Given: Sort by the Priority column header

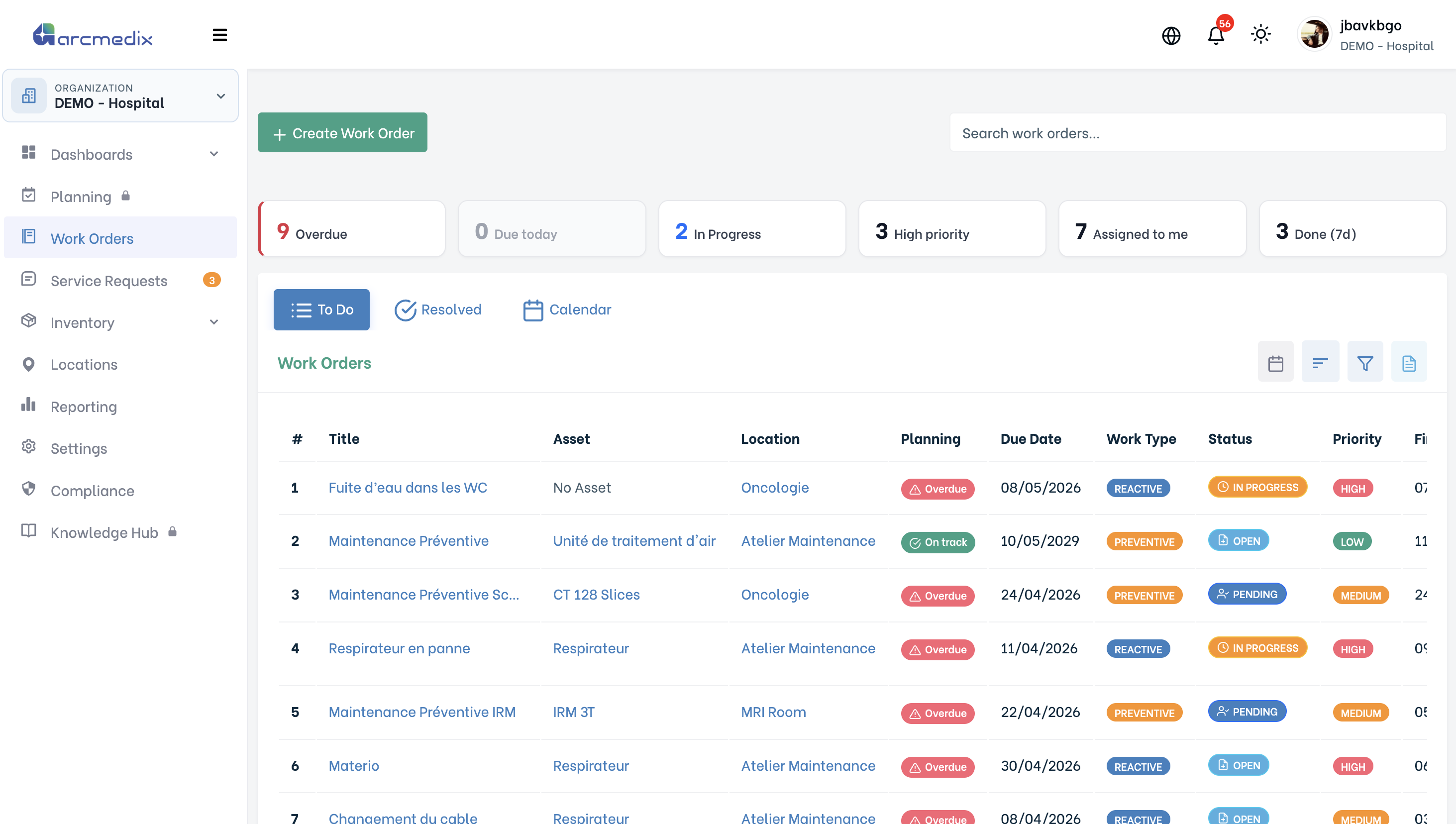Looking at the screenshot, I should coord(1356,438).
